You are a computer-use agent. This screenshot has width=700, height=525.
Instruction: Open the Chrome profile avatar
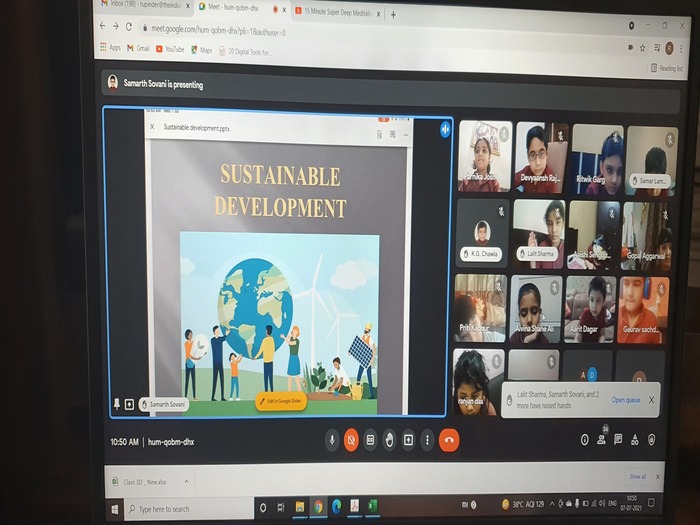coord(669,48)
